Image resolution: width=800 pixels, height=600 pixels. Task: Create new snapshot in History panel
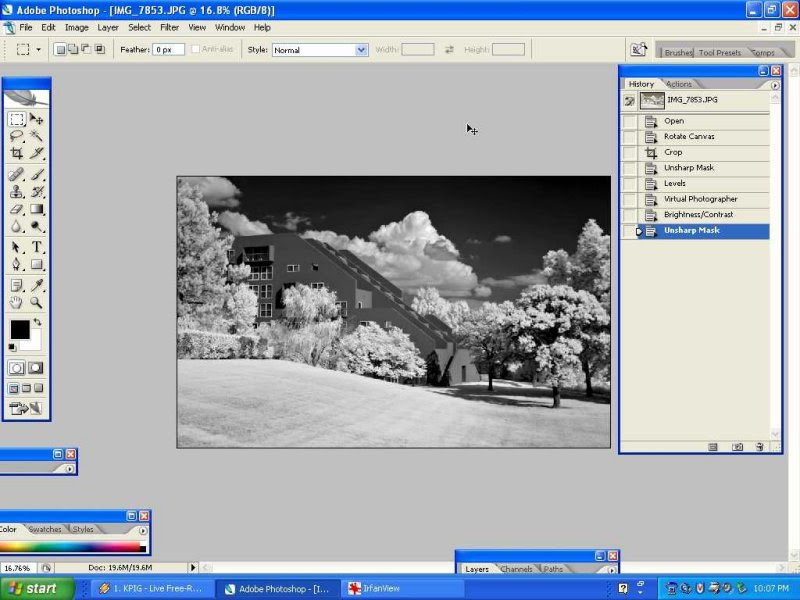click(737, 447)
